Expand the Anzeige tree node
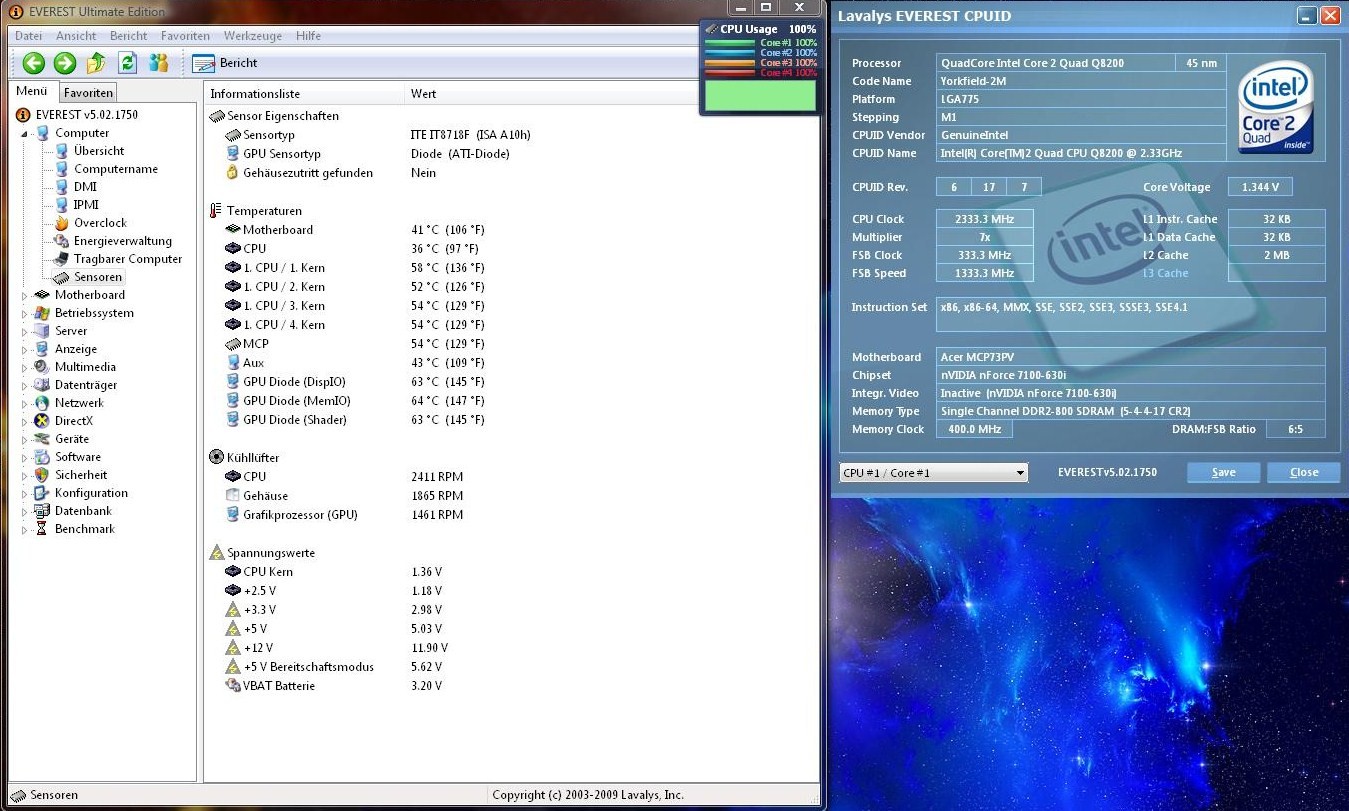Screen dimensions: 1349x811 pos(26,349)
